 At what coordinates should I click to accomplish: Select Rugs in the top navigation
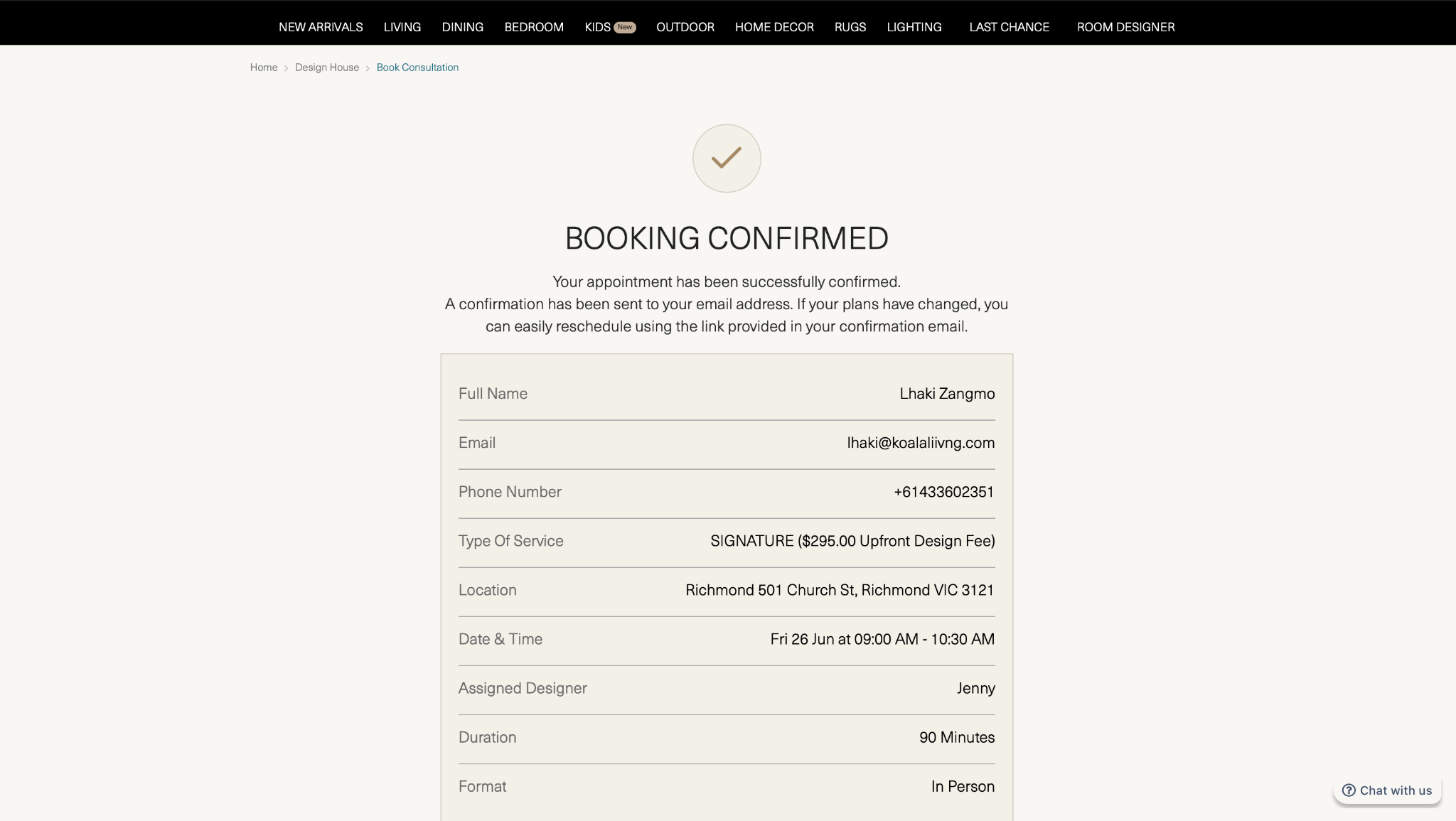point(850,27)
